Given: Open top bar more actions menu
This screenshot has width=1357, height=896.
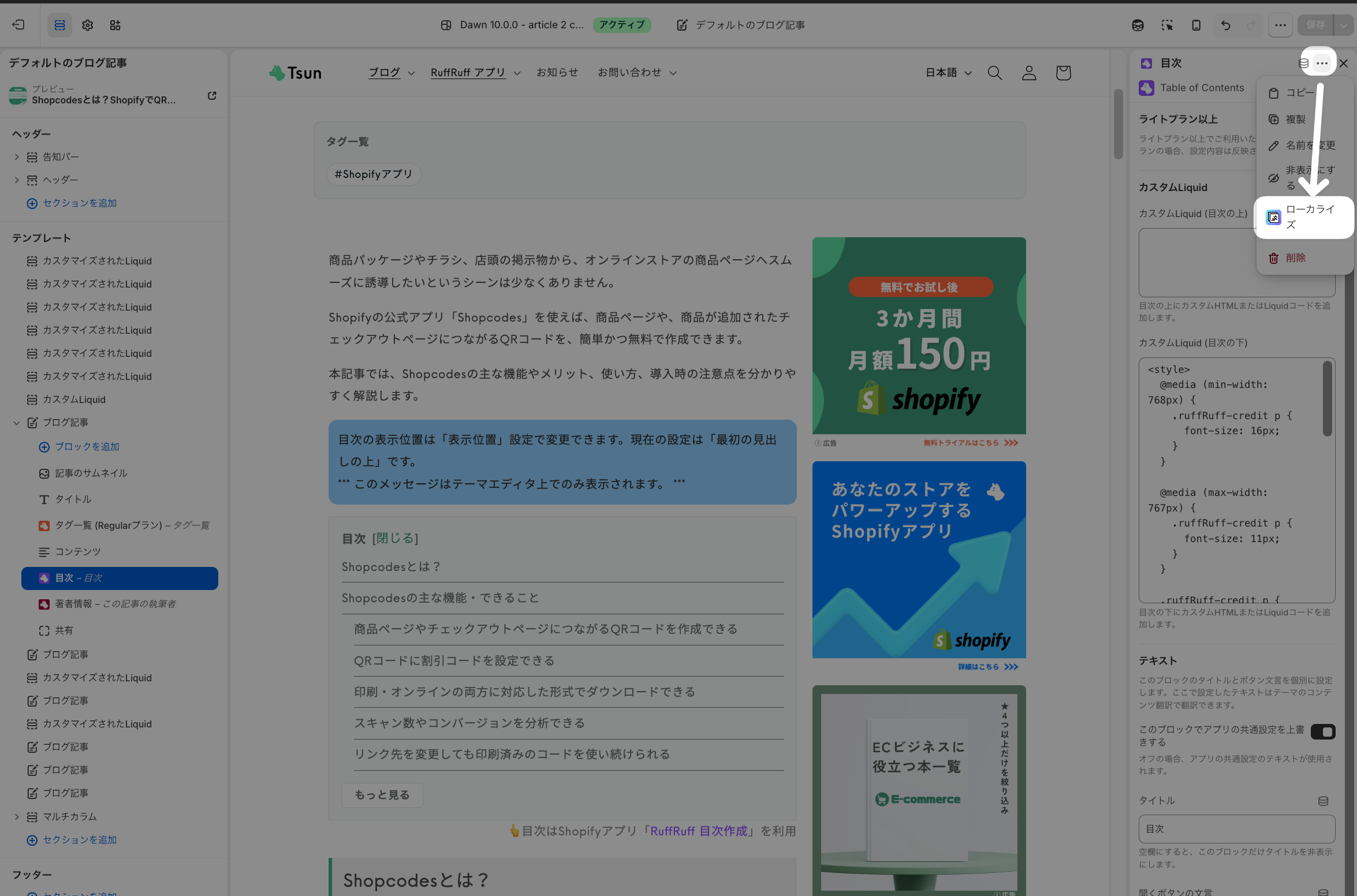Looking at the screenshot, I should (1280, 25).
